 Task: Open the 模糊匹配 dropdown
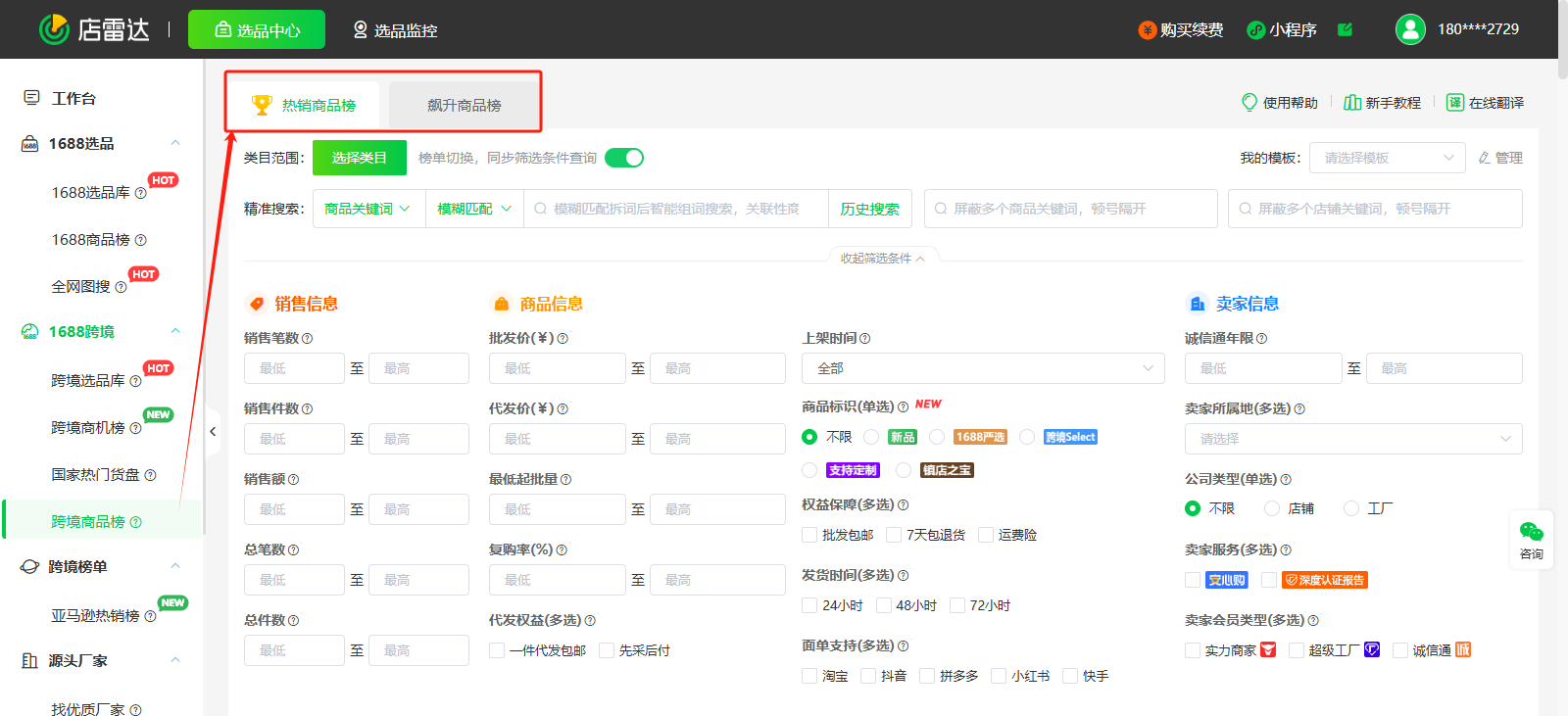(x=475, y=209)
